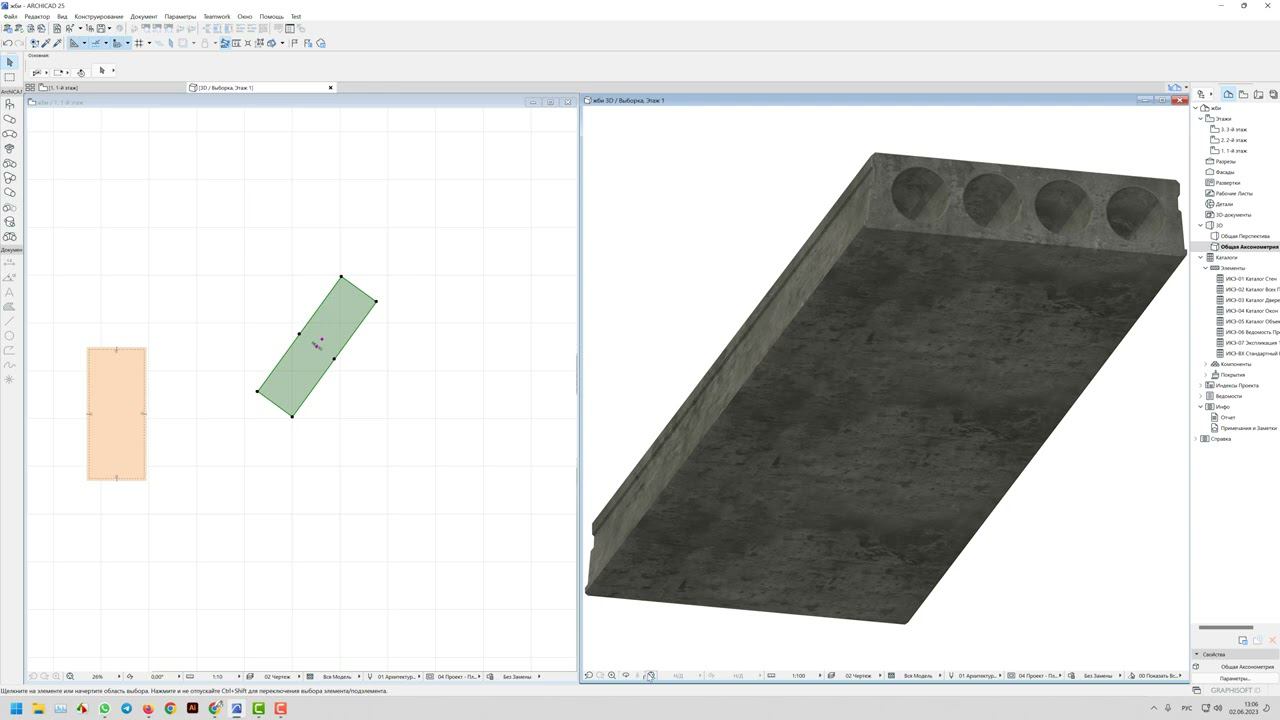Open the Teamwork menu
This screenshot has height=720, width=1280.
click(x=216, y=17)
